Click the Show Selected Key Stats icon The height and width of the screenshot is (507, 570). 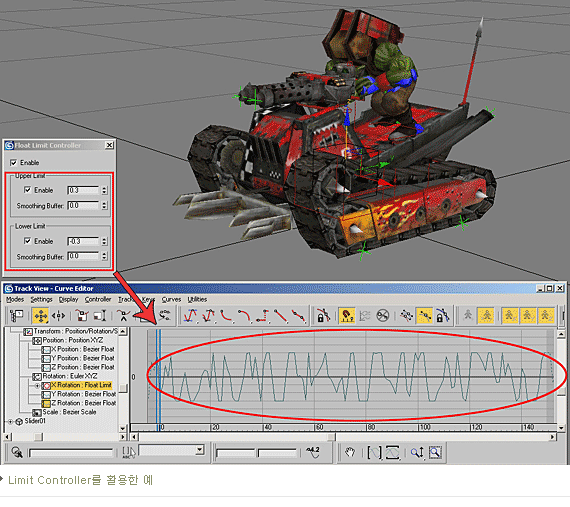[313, 452]
